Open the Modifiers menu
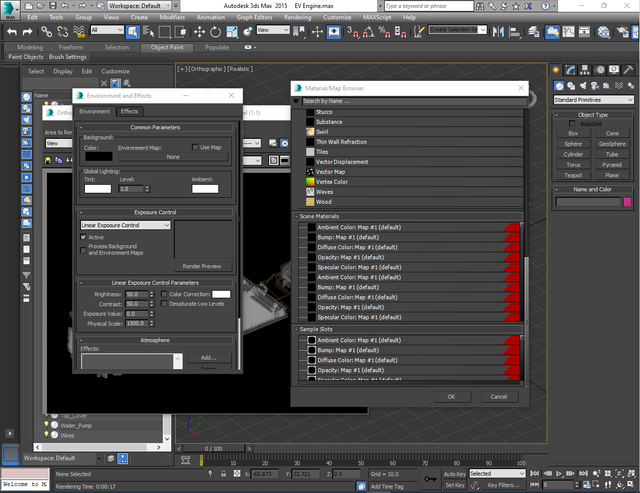Screen dimensions: 640x493 tap(172, 18)
